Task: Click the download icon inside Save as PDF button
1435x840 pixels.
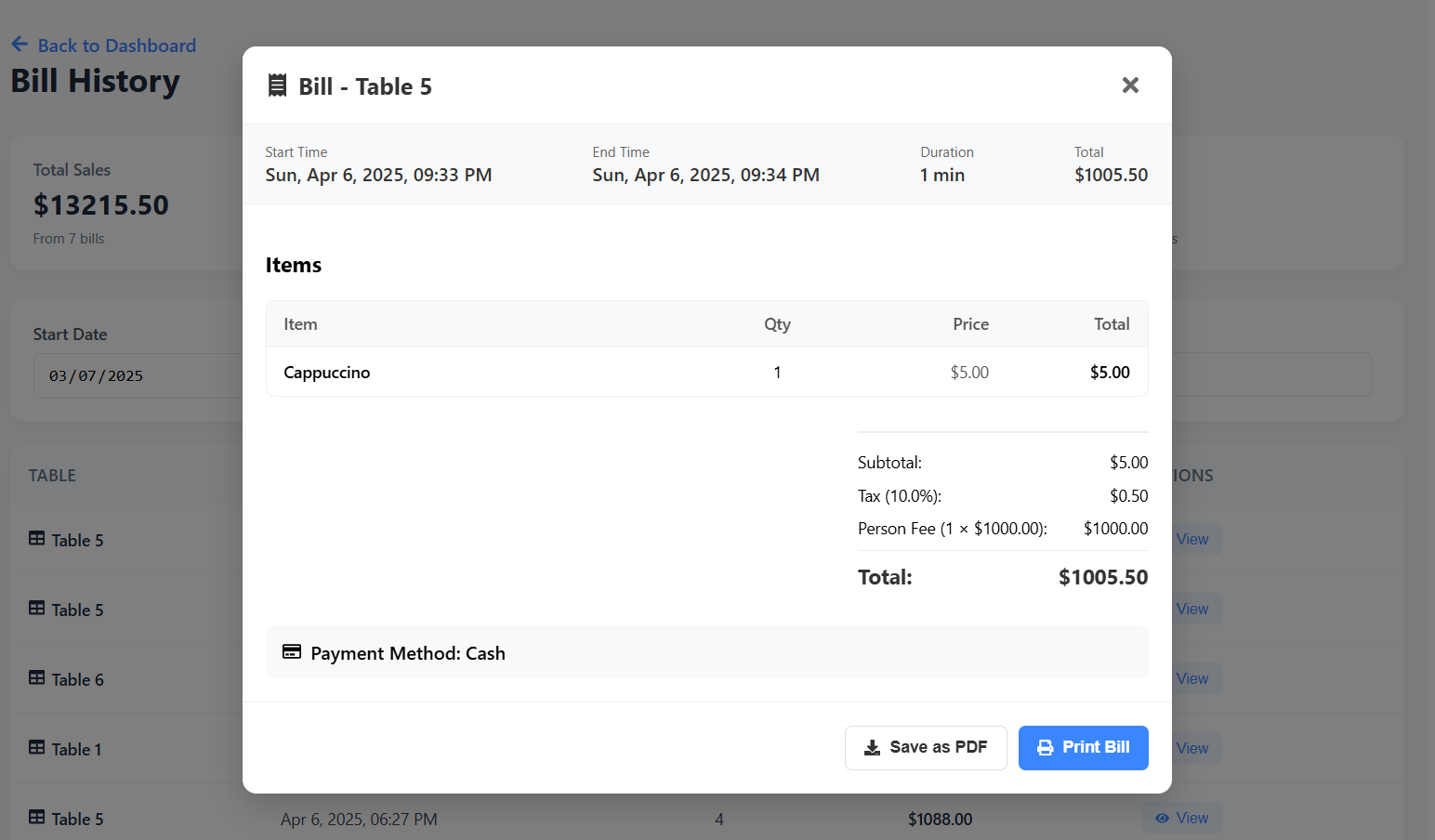Action: [871, 747]
